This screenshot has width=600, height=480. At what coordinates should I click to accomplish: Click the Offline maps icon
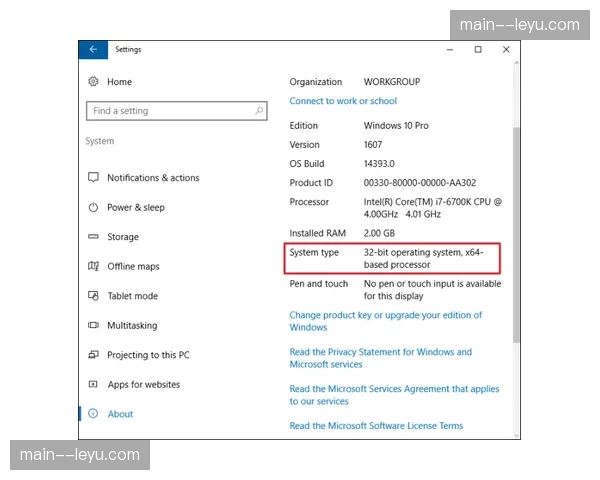pyautogui.click(x=93, y=267)
